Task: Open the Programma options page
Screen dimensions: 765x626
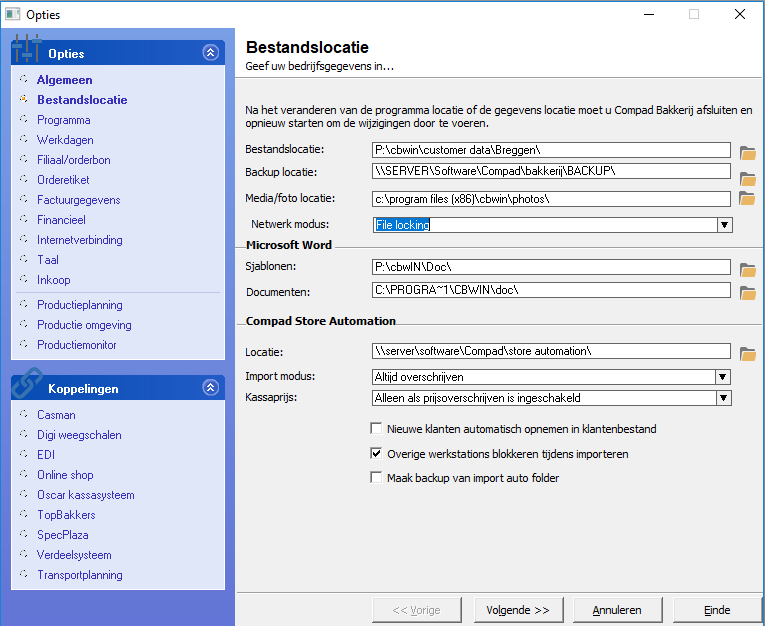Action: click(63, 120)
